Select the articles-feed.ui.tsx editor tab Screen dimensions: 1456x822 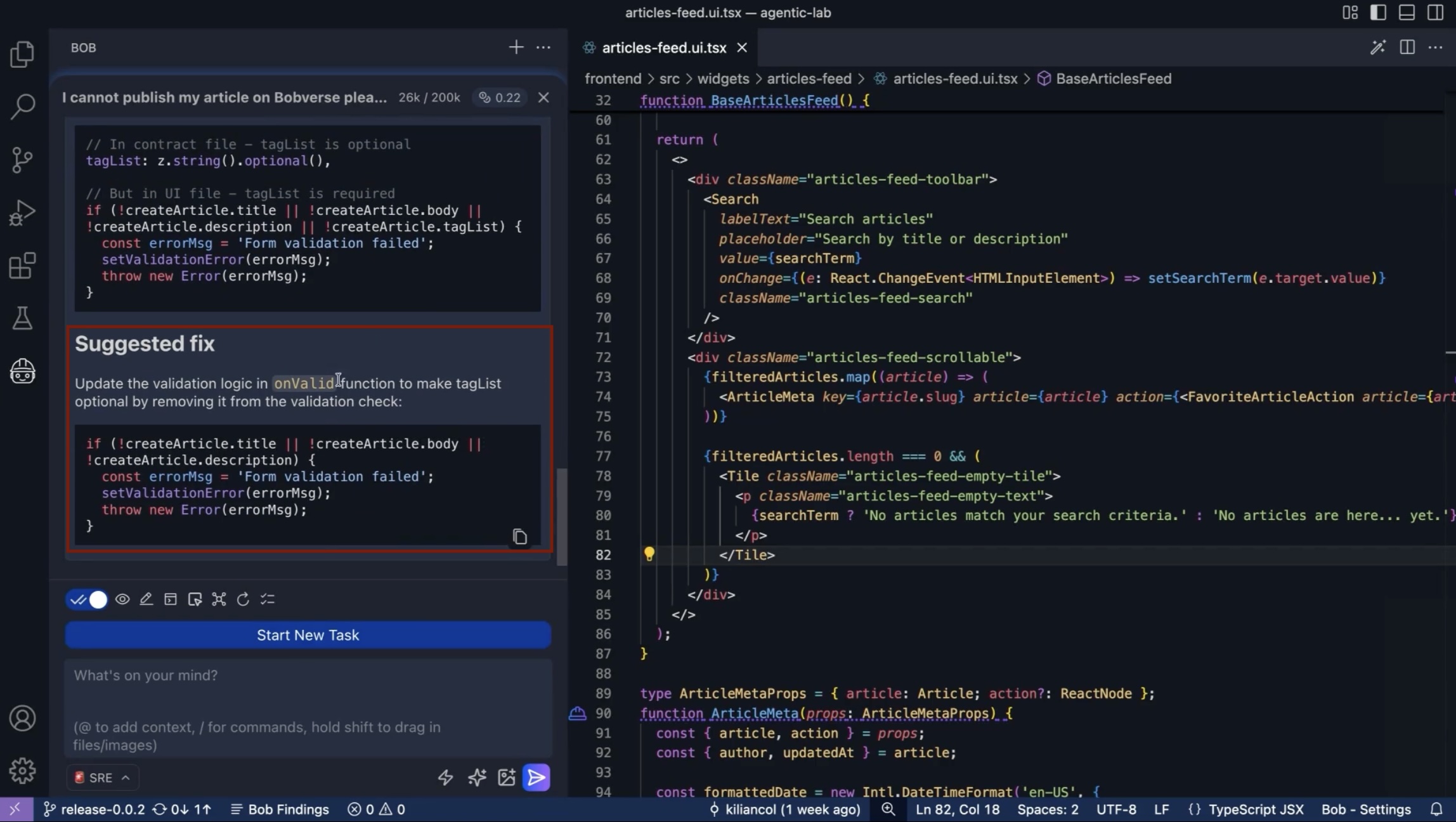(663, 48)
